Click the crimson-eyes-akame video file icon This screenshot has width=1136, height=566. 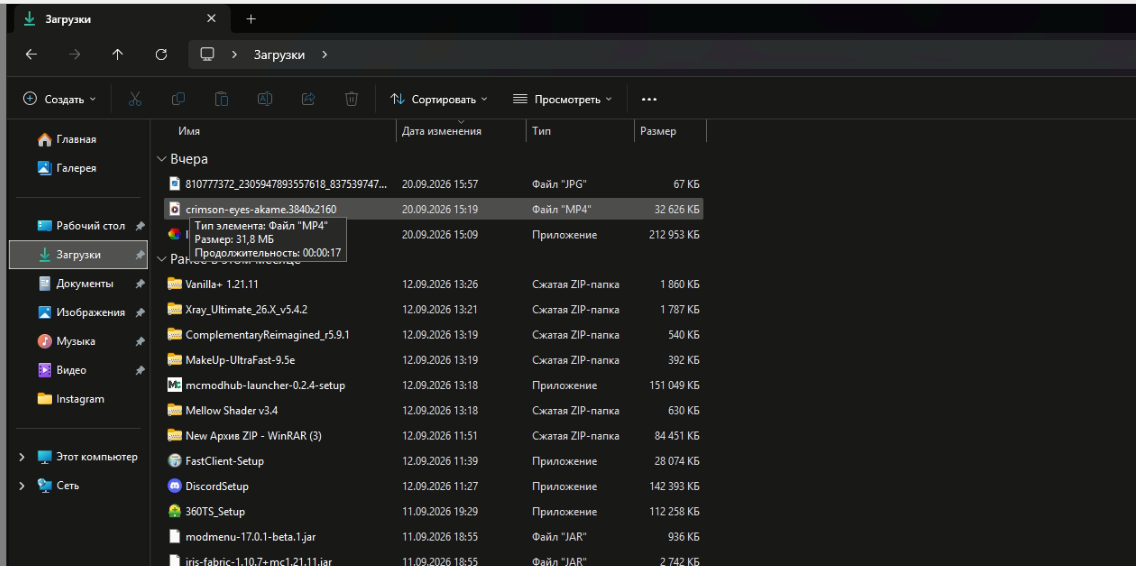[174, 209]
